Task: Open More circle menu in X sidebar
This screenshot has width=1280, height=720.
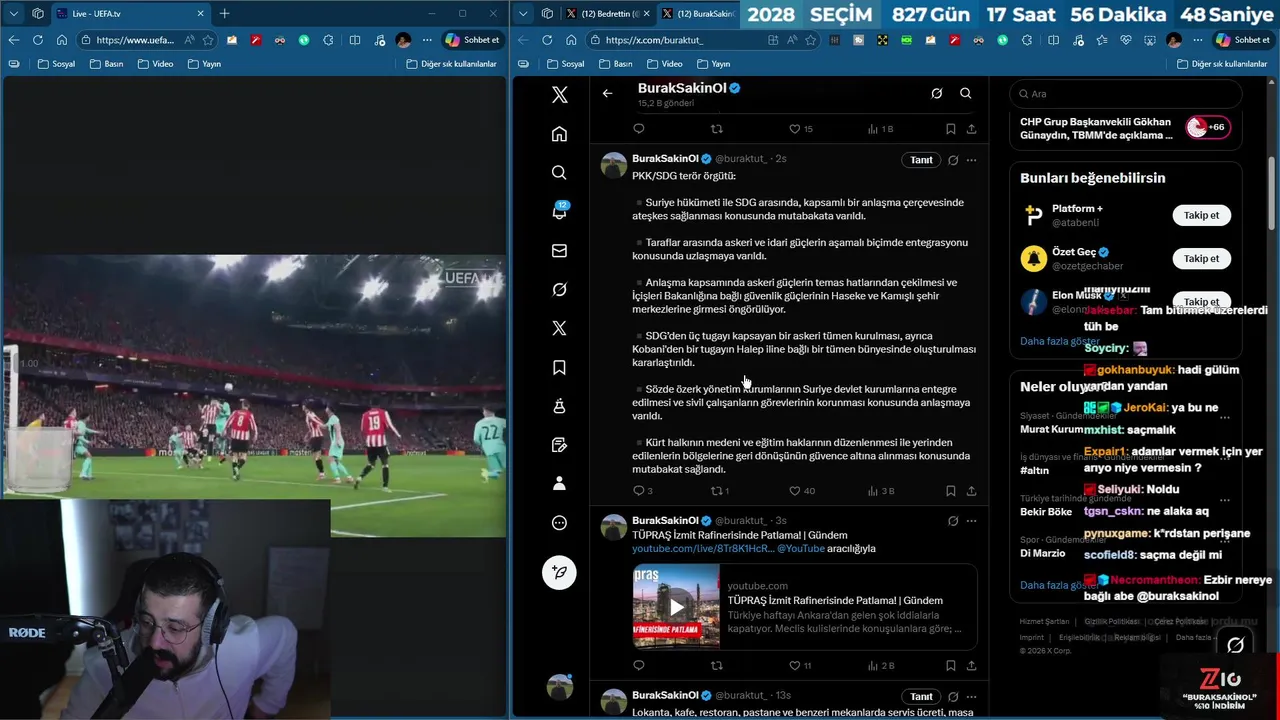Action: click(559, 523)
